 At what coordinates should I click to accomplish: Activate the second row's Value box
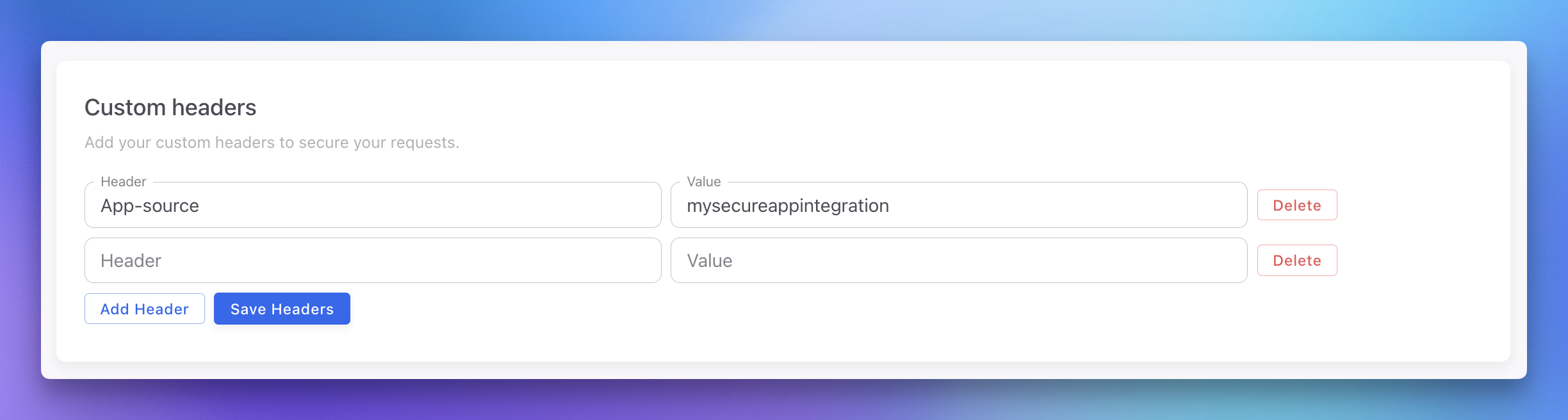point(957,260)
